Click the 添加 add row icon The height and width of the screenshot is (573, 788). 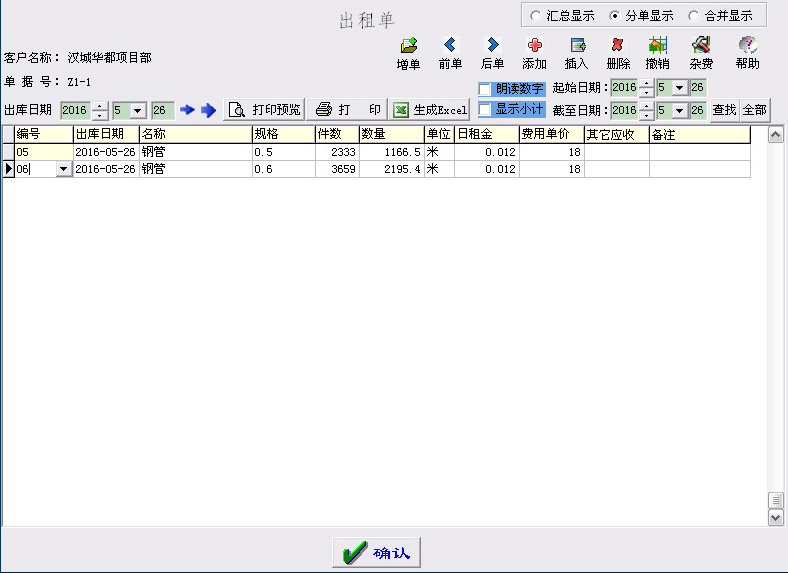(534, 46)
